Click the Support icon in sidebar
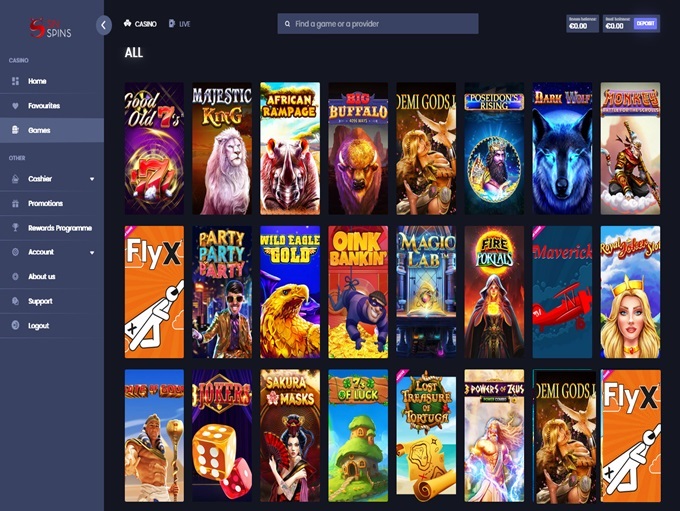Image resolution: width=680 pixels, height=511 pixels. coord(15,301)
